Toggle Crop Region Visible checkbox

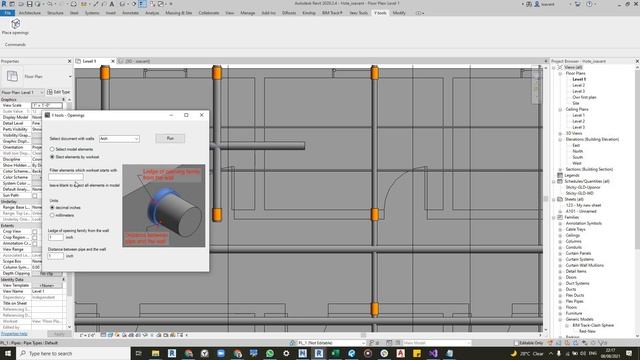(35, 238)
